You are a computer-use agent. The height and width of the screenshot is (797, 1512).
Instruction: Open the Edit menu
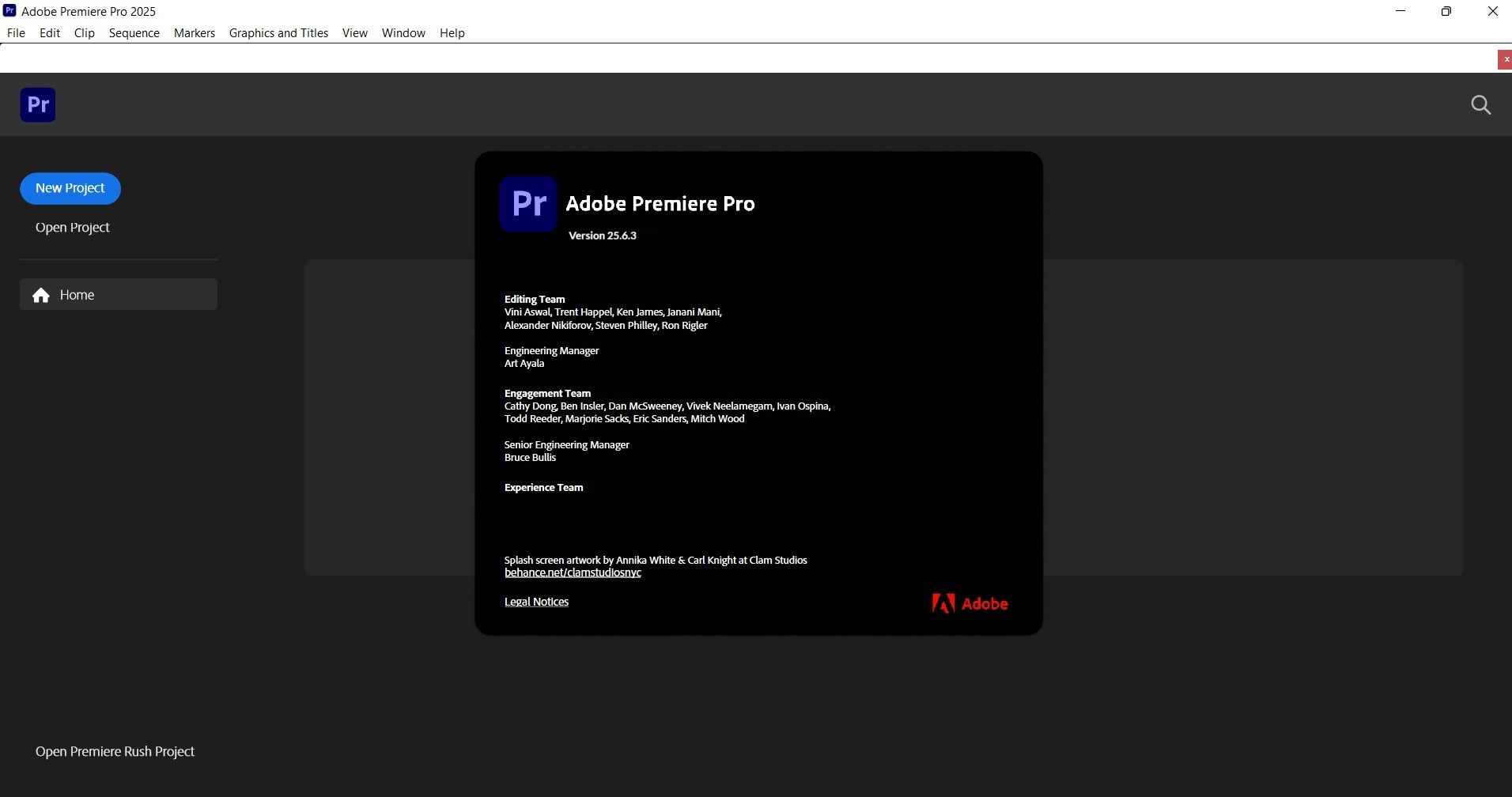click(x=49, y=32)
